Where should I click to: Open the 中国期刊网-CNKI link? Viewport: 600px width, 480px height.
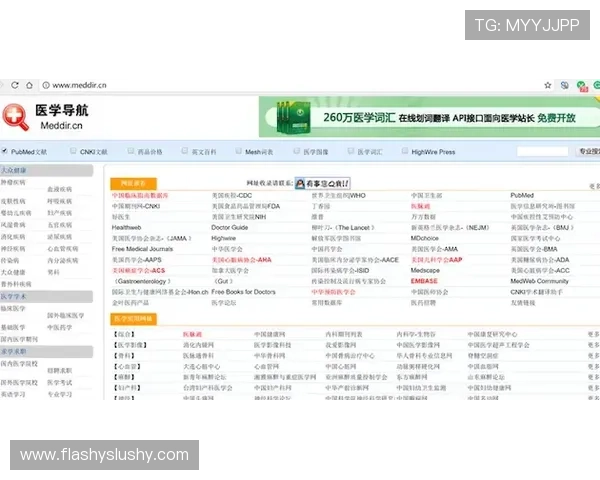[x=136, y=206]
